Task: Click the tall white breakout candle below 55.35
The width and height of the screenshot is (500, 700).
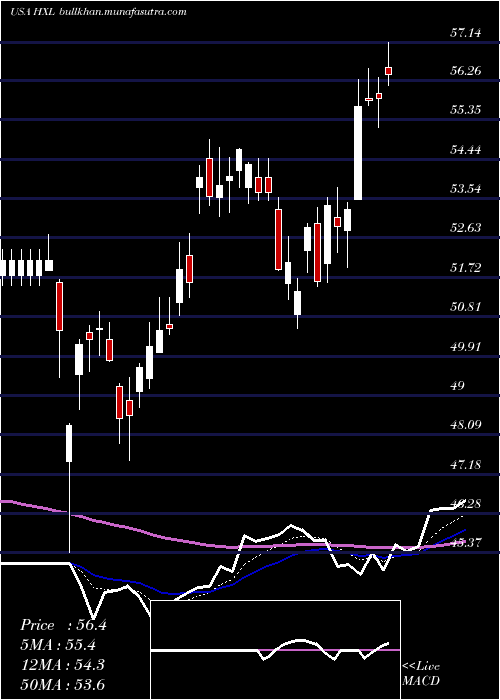Action: pos(358,153)
